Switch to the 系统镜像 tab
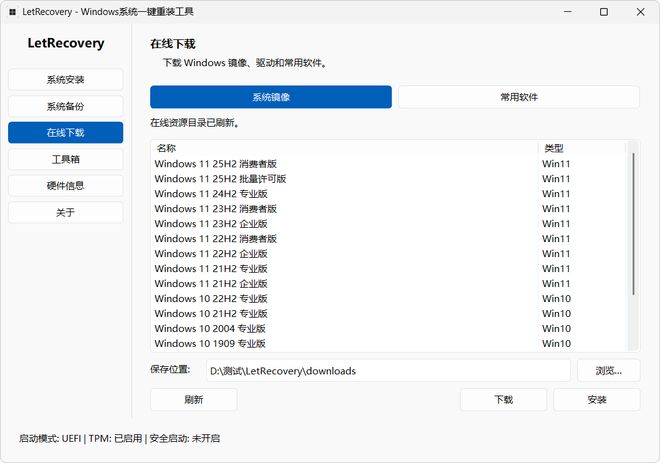 coord(271,97)
